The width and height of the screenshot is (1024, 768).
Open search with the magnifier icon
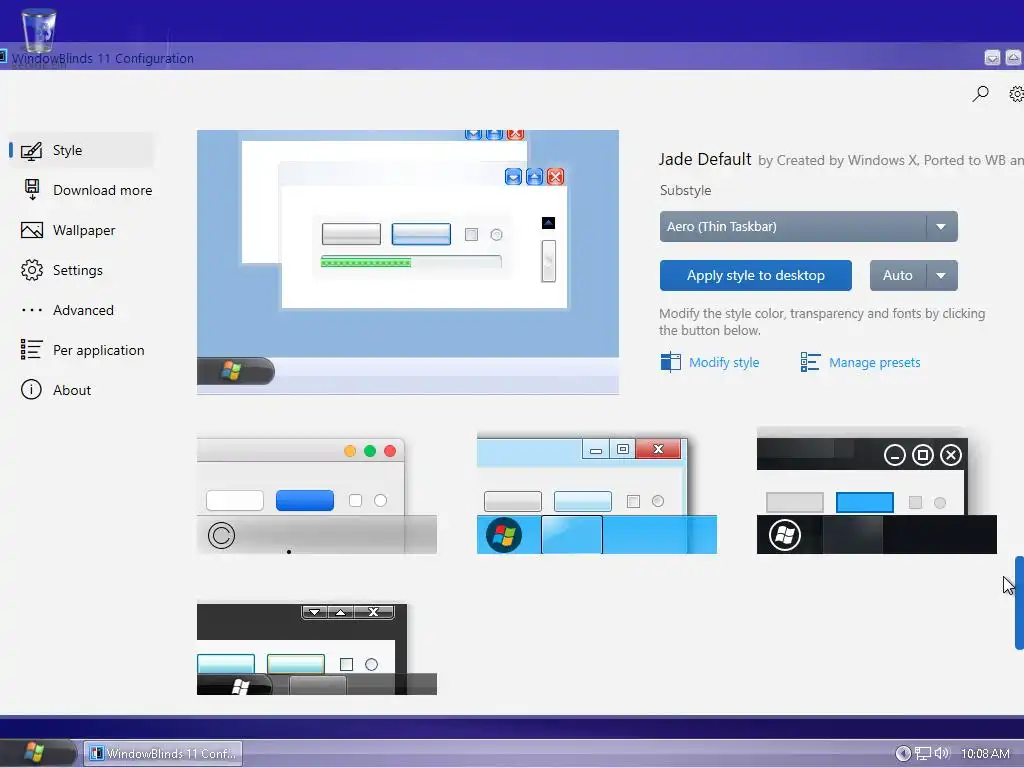click(980, 94)
